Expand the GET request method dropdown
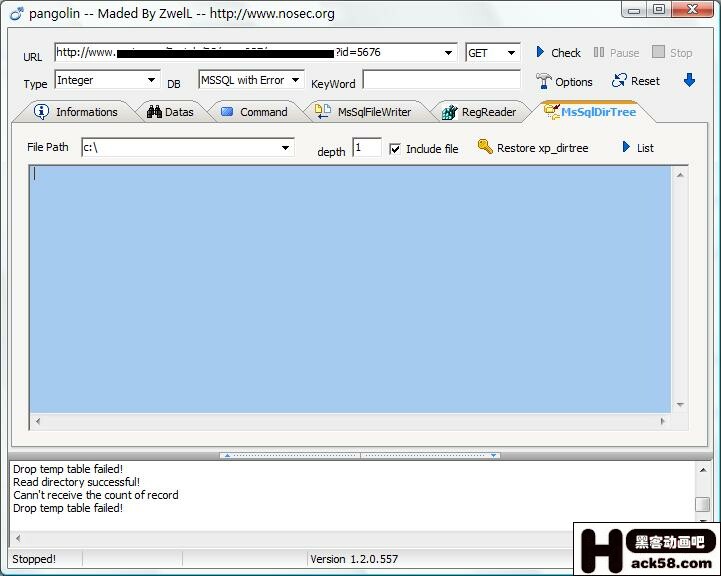The width and height of the screenshot is (721, 576). 511,53
